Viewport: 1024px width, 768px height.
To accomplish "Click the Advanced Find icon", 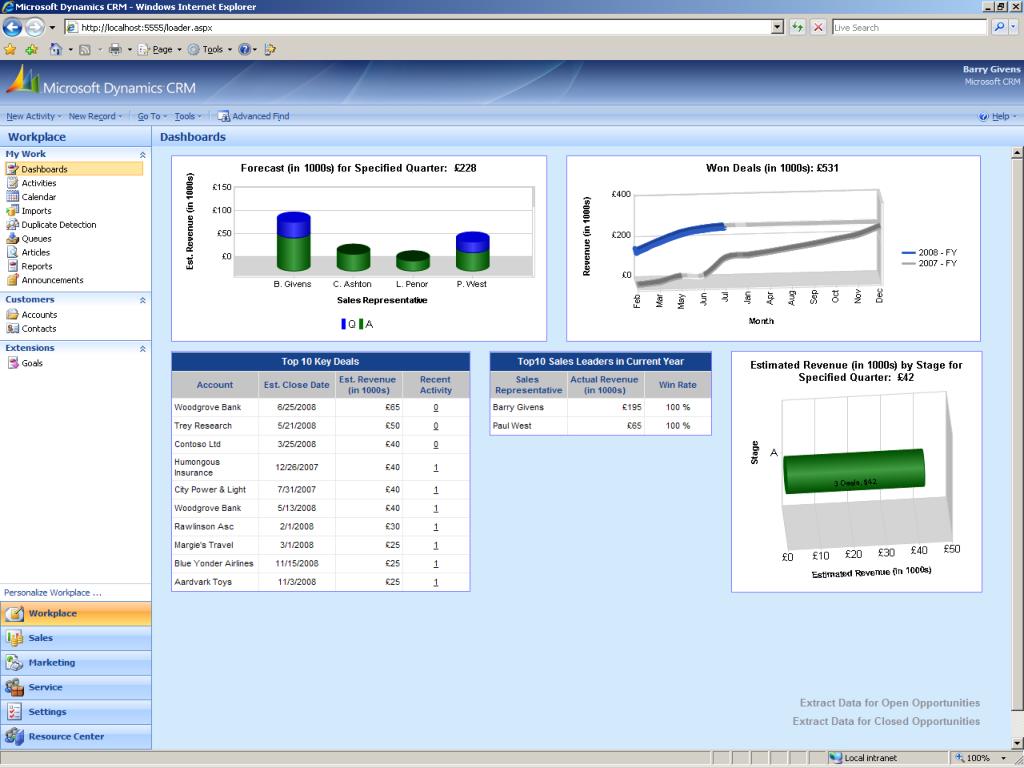I will pyautogui.click(x=223, y=116).
